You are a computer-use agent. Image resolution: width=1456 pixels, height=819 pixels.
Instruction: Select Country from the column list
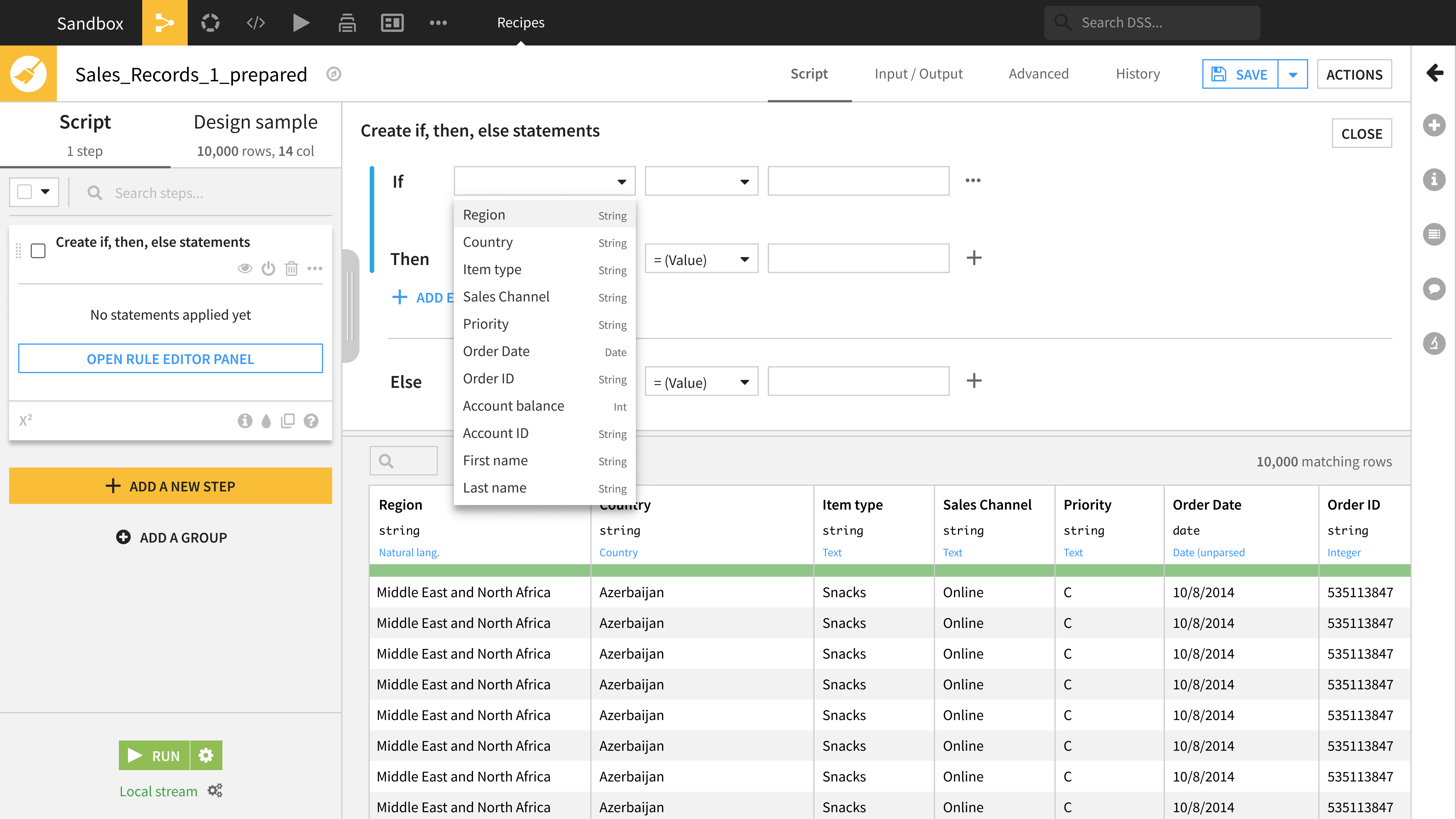[x=544, y=242]
